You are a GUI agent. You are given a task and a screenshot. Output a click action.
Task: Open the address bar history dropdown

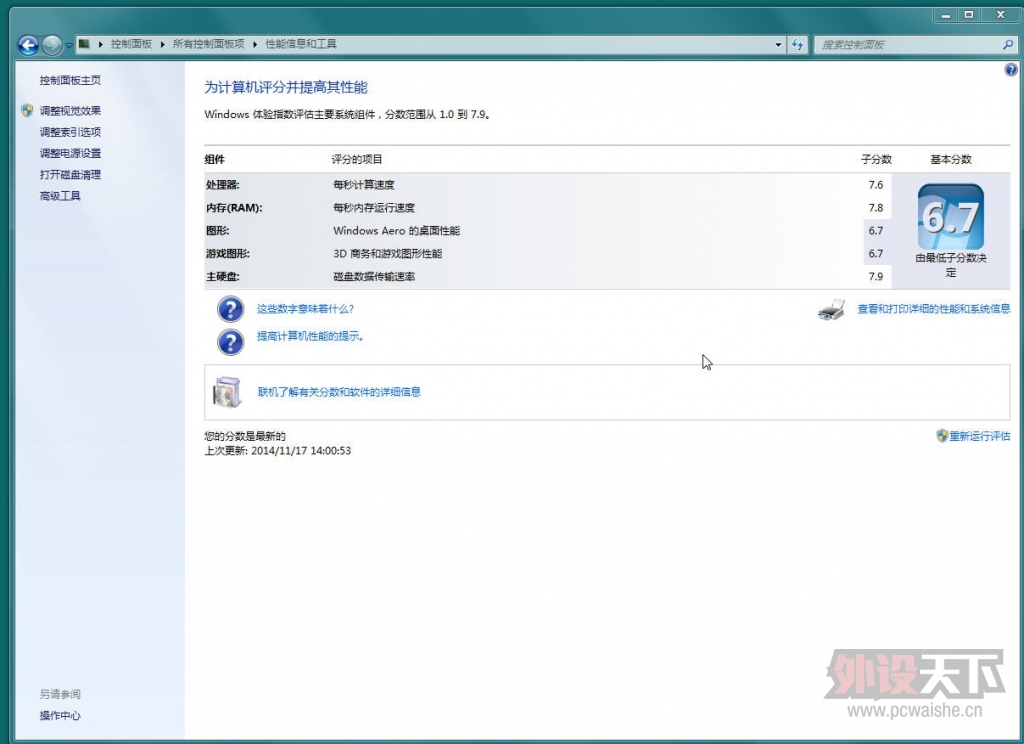[x=778, y=44]
